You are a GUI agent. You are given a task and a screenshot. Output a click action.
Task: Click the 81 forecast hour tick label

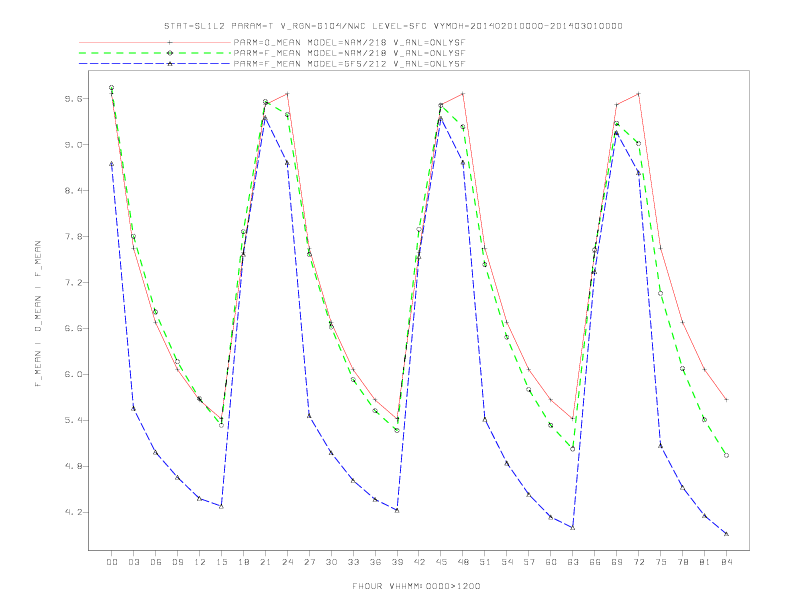pos(705,562)
